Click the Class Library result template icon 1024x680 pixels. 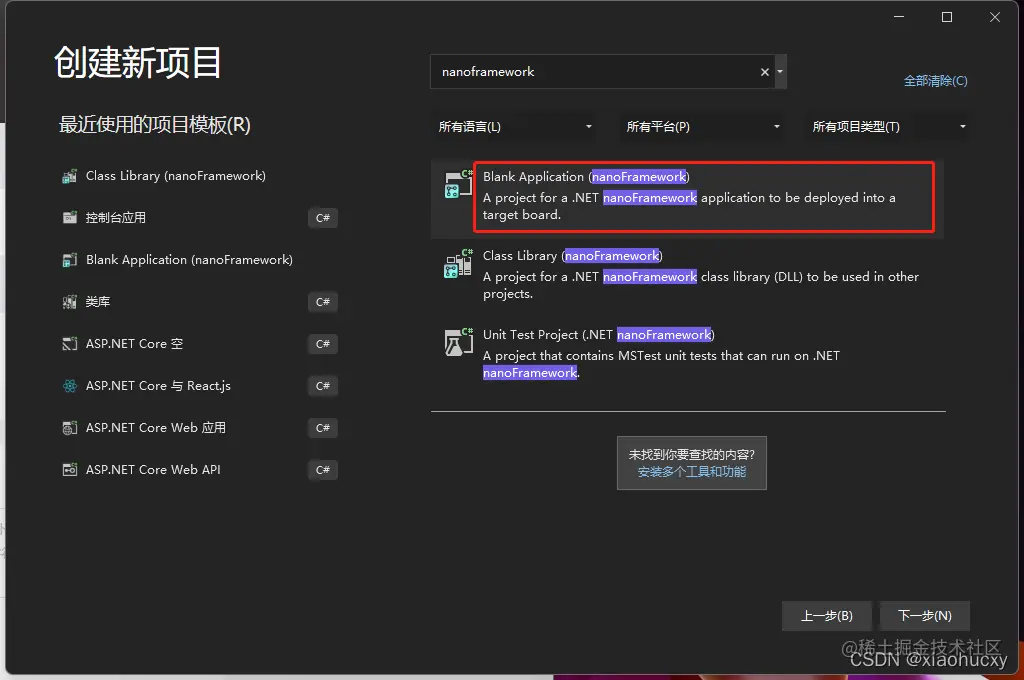pyautogui.click(x=458, y=263)
